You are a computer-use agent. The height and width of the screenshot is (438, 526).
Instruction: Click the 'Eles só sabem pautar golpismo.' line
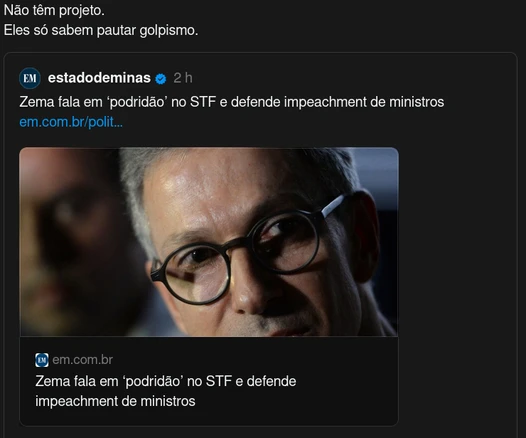coord(101,30)
